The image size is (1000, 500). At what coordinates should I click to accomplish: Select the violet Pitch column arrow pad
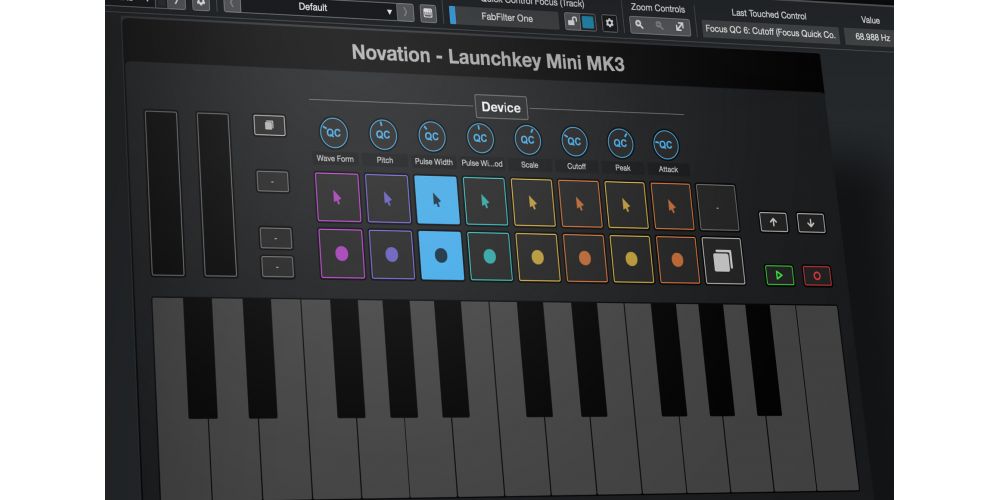click(x=388, y=199)
